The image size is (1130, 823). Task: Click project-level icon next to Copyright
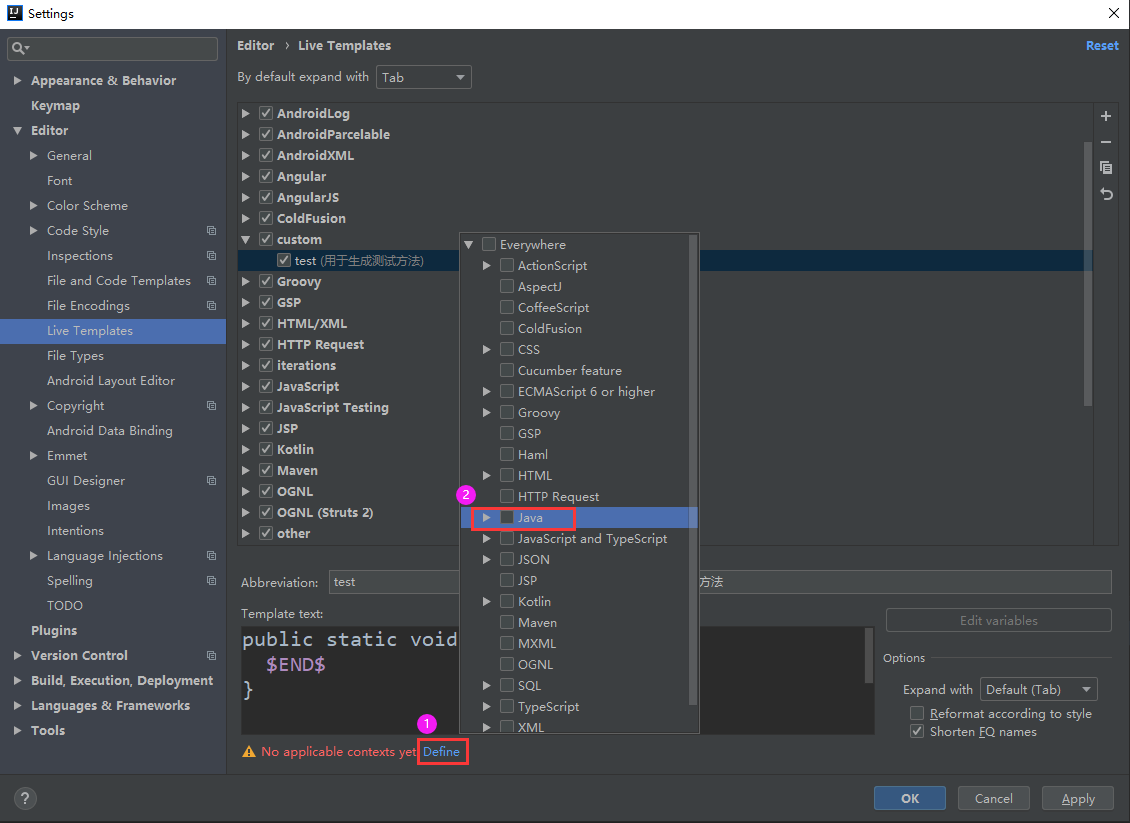click(211, 406)
